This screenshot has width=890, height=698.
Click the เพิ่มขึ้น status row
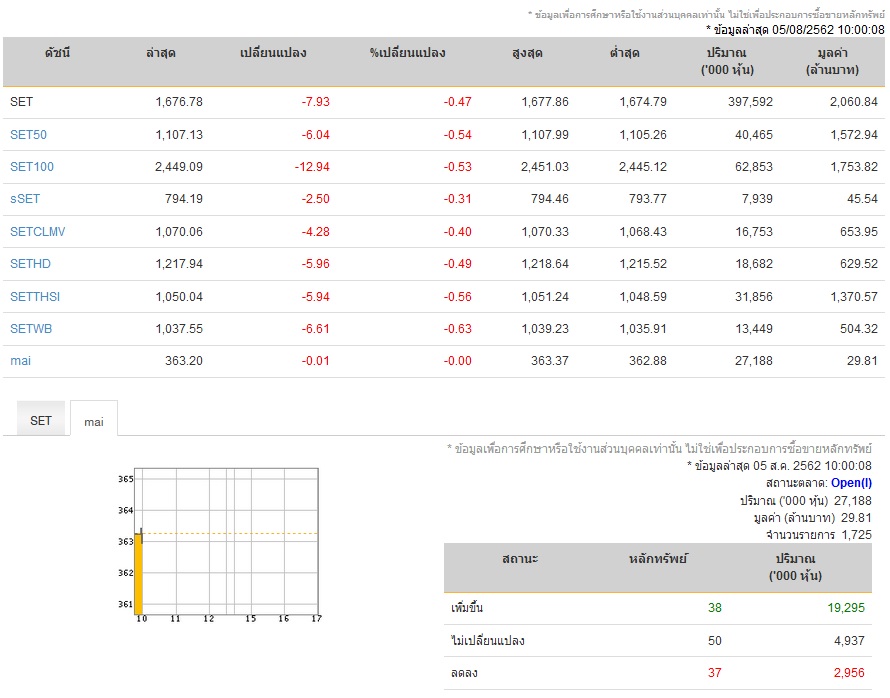pos(658,608)
